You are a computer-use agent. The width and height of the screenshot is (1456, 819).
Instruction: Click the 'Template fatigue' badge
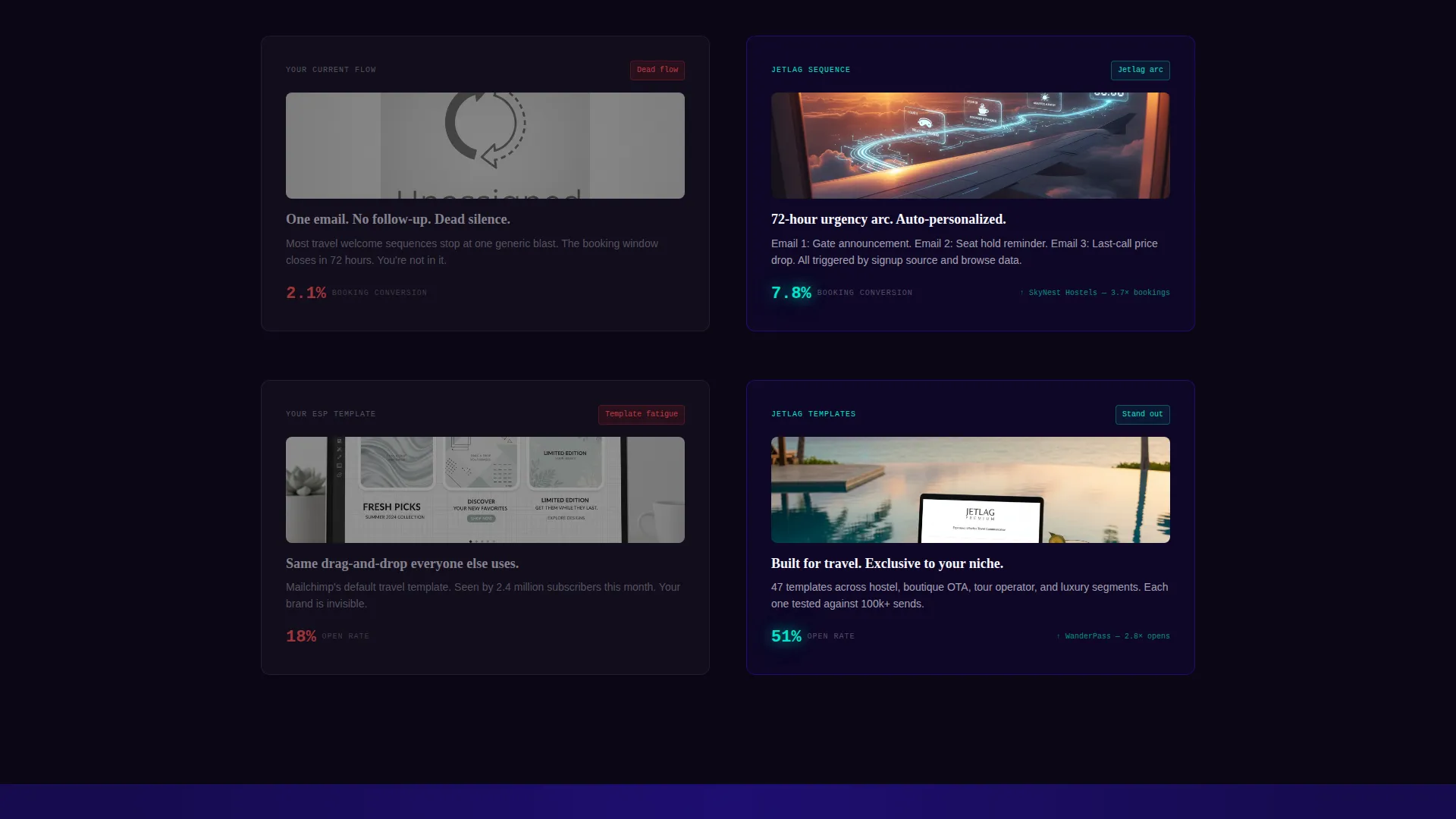click(642, 414)
